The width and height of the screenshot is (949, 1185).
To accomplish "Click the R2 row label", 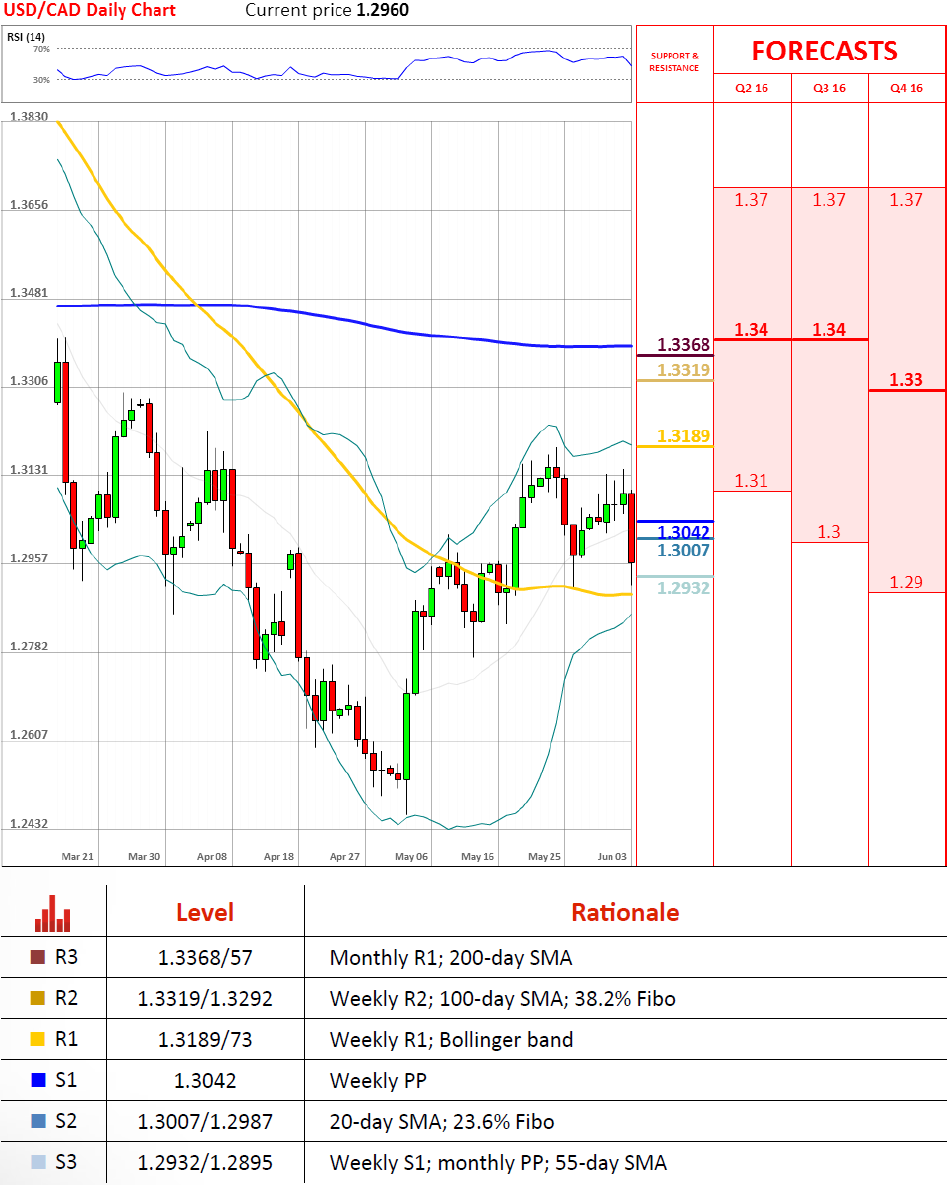I will pyautogui.click(x=66, y=998).
